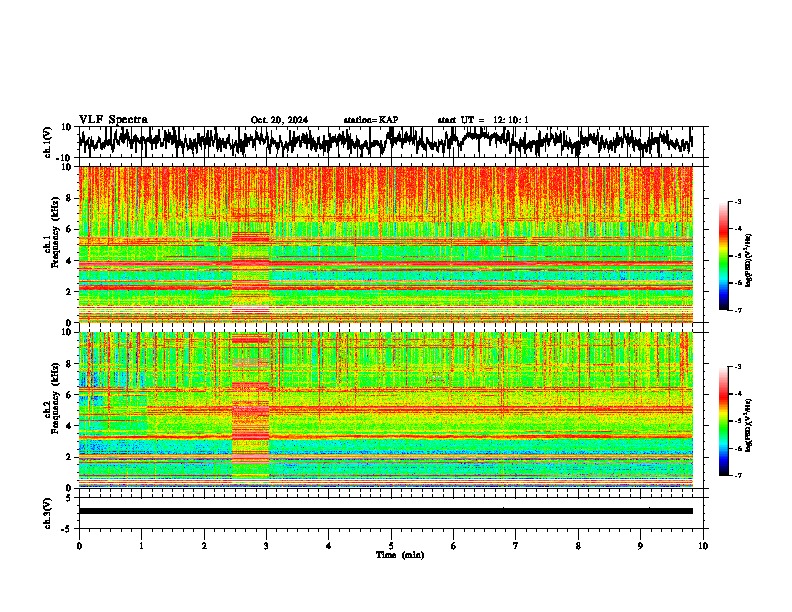Screen dimensions: 792x612
Task: Click the "station=KAP" header text
Action: pos(371,120)
